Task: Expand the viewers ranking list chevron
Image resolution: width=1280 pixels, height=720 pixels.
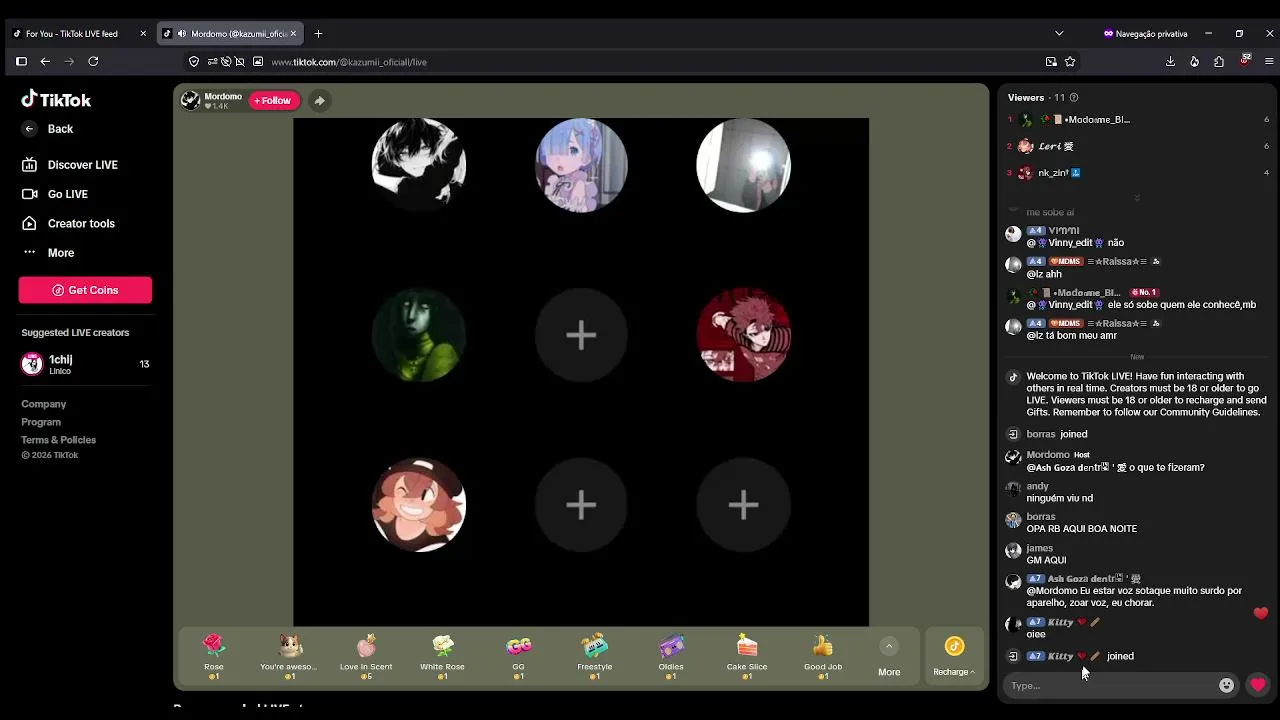Action: pyautogui.click(x=1137, y=198)
